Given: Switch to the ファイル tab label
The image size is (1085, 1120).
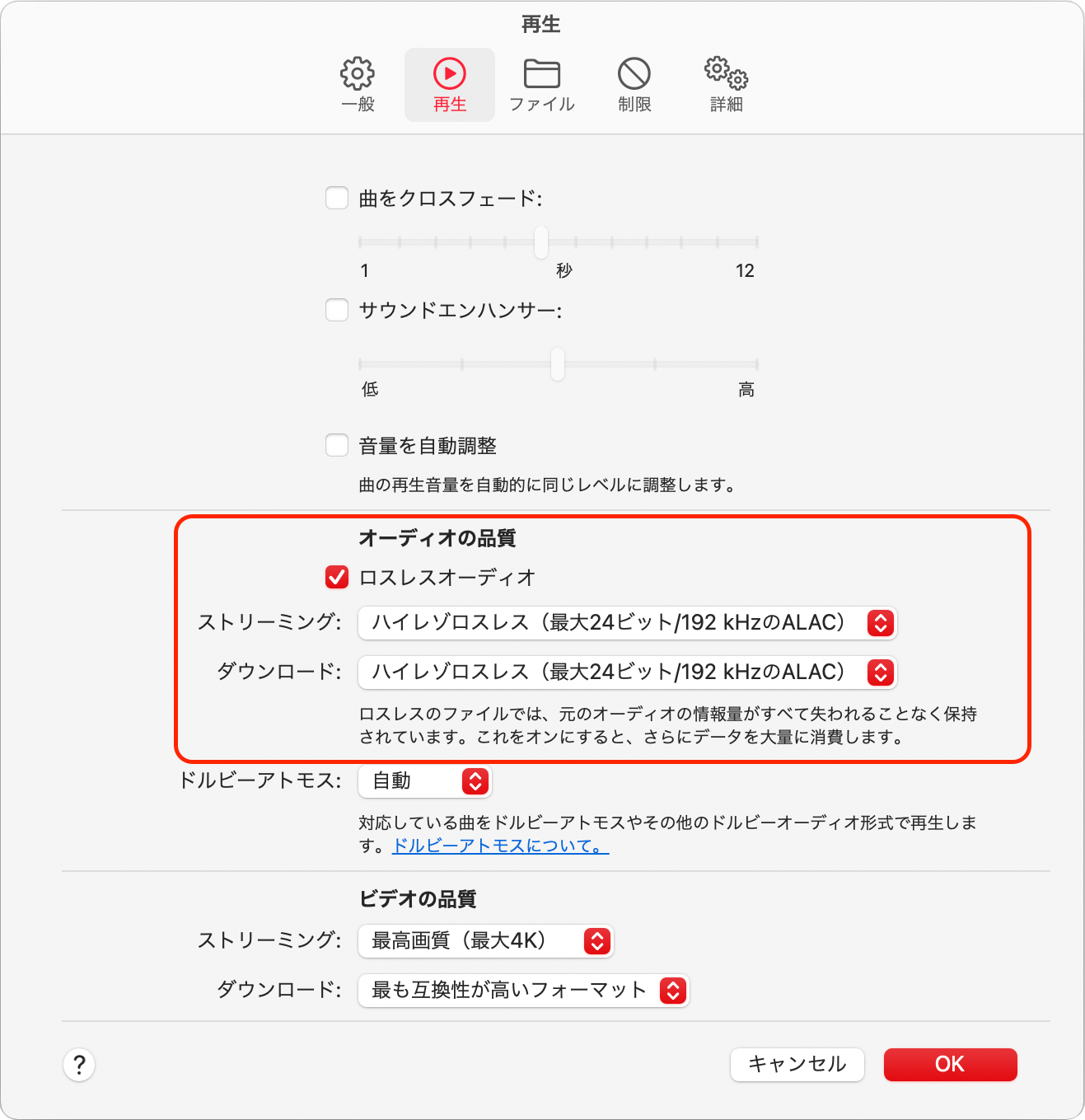Looking at the screenshot, I should click(542, 105).
